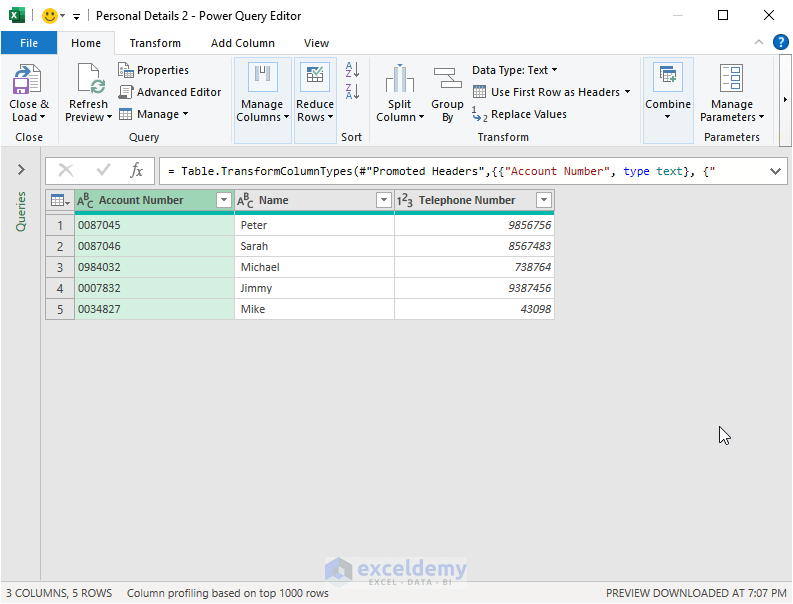793x604 pixels.
Task: Open the table menu icon in grid corner
Action: pyautogui.click(x=60, y=200)
